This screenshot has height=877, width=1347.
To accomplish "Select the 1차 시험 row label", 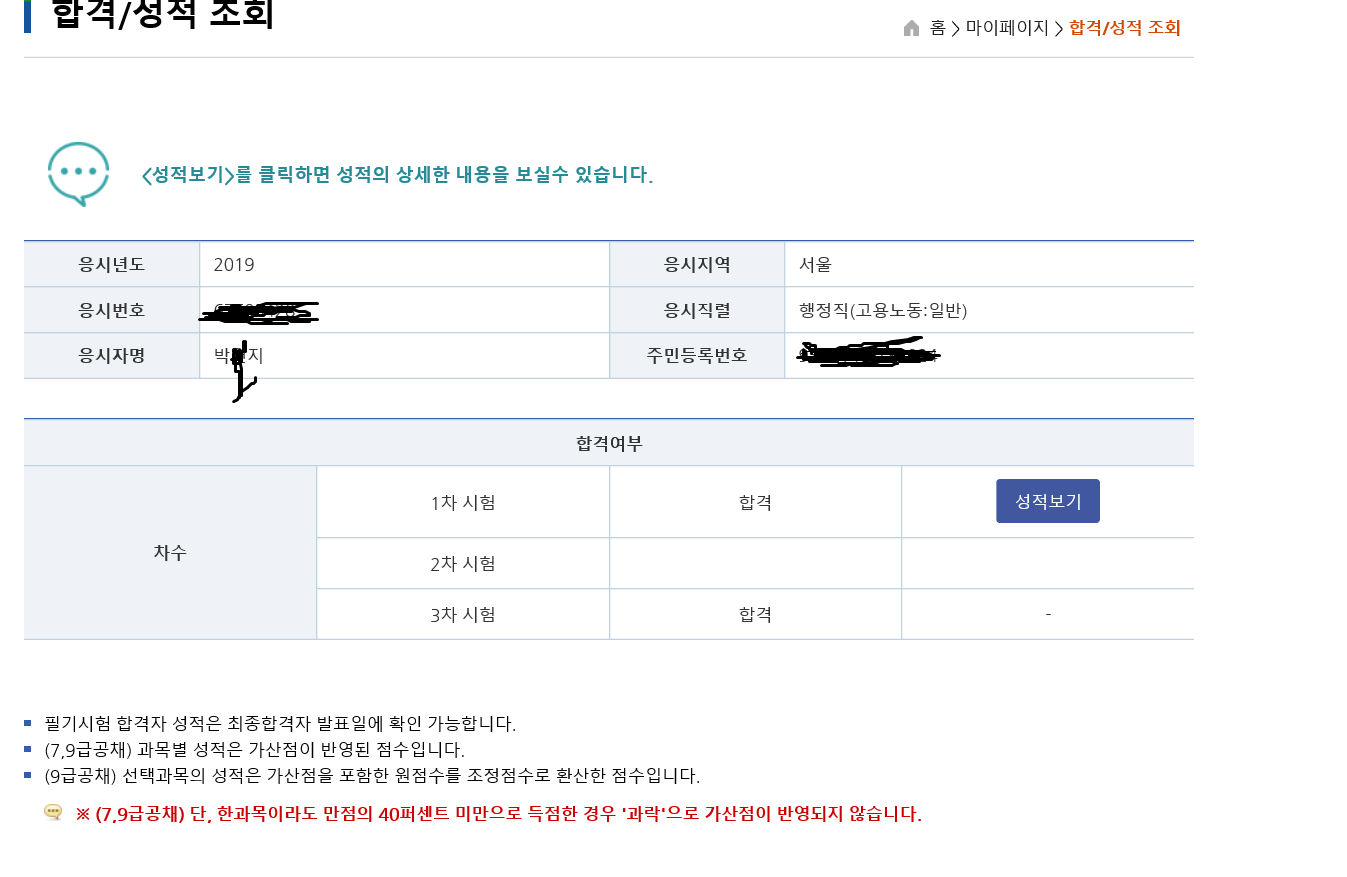I will click(x=462, y=502).
